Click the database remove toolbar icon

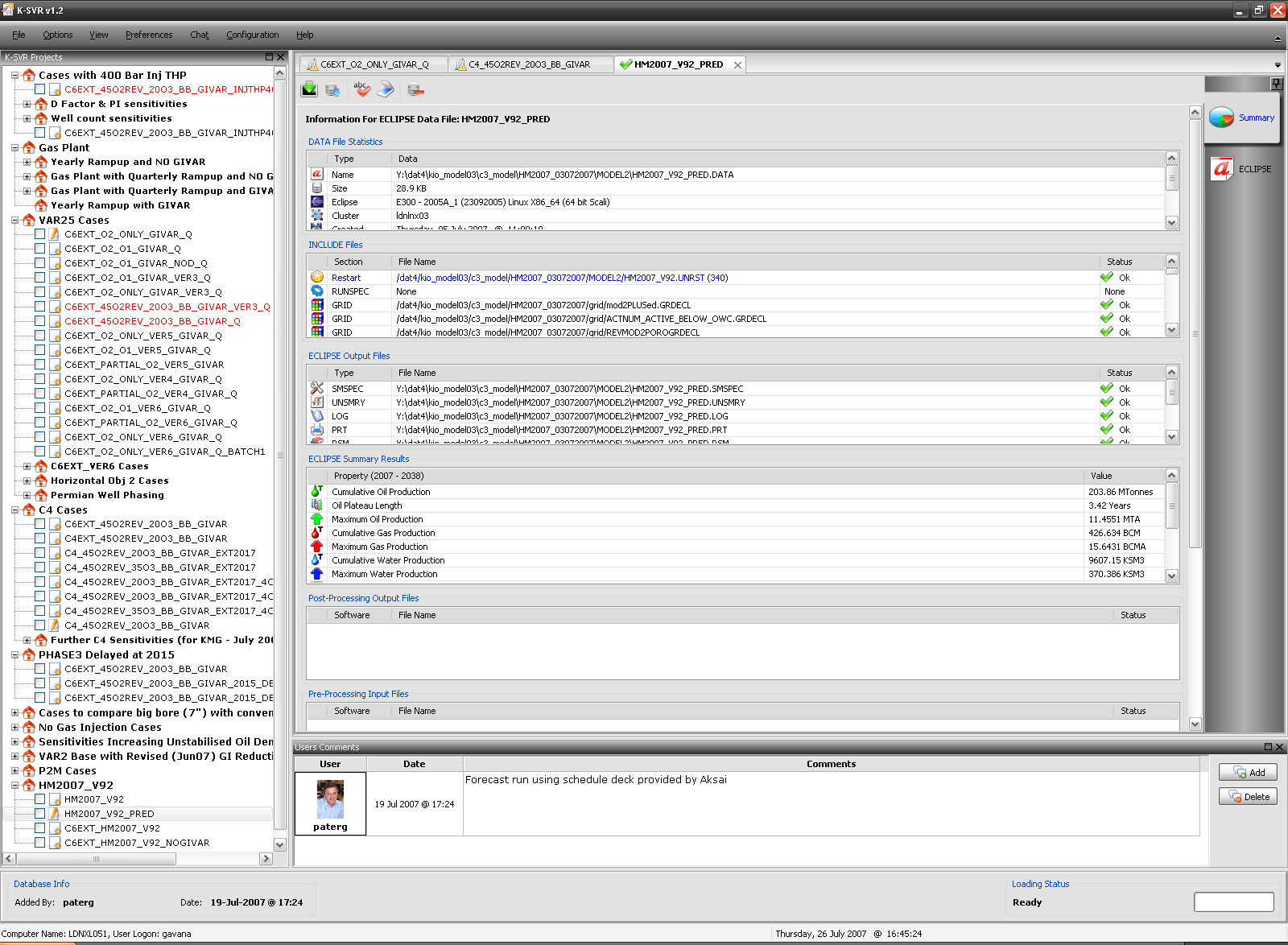pyautogui.click(x=415, y=89)
